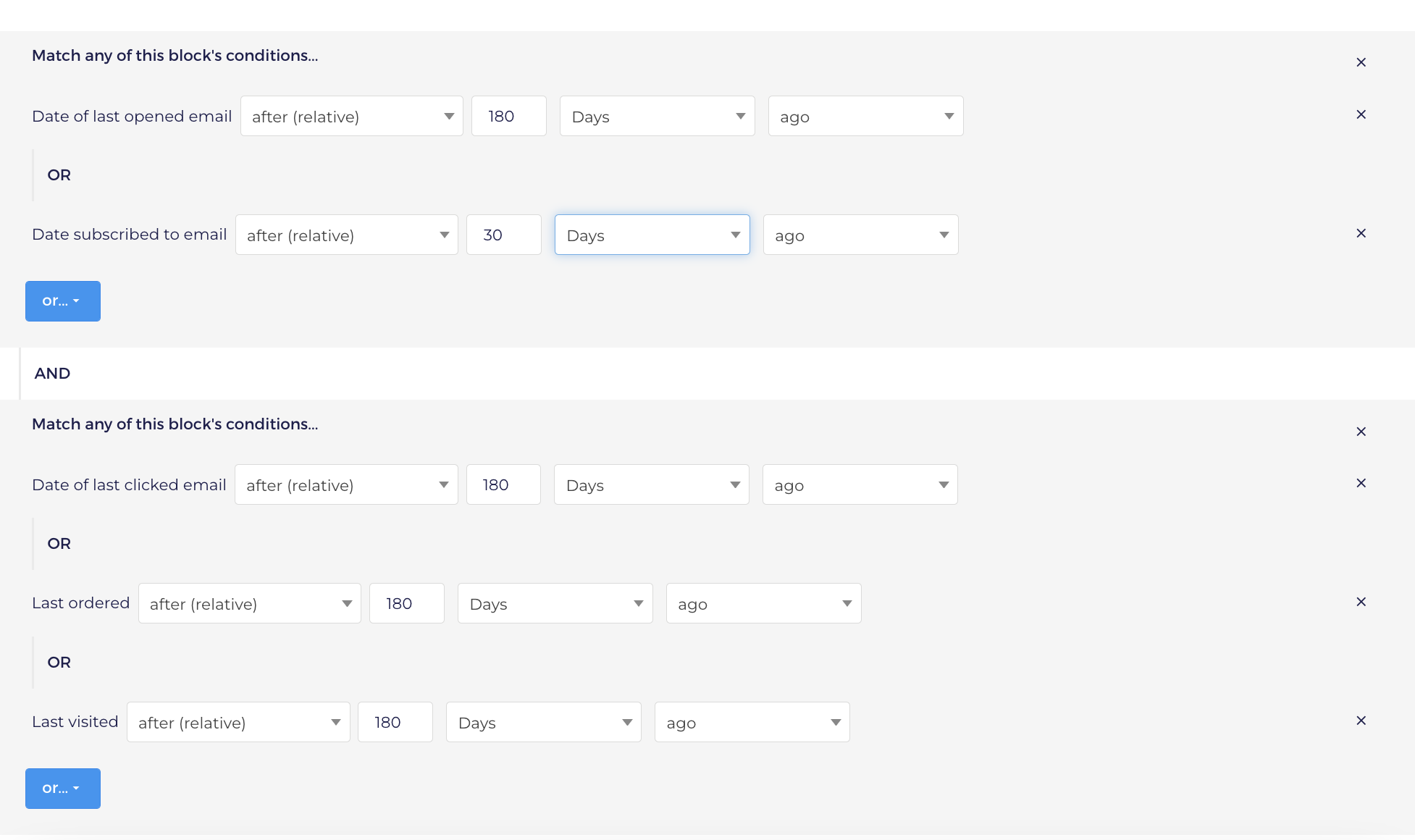Toggle the Days unit for last ordered condition
1415x840 pixels.
(554, 603)
